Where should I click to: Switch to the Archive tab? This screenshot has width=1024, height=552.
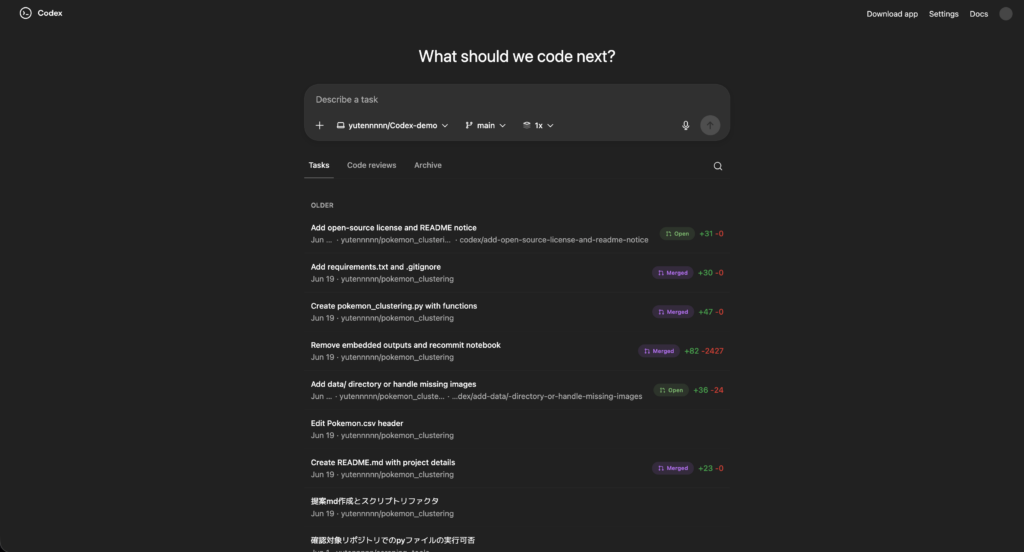(428, 165)
